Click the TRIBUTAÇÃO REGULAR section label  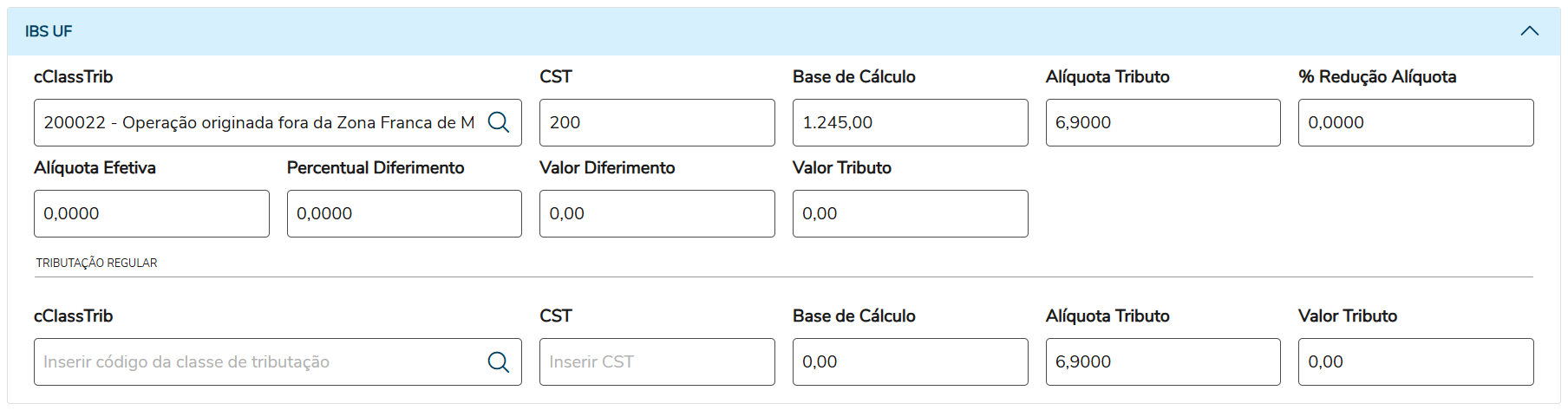[x=96, y=263]
